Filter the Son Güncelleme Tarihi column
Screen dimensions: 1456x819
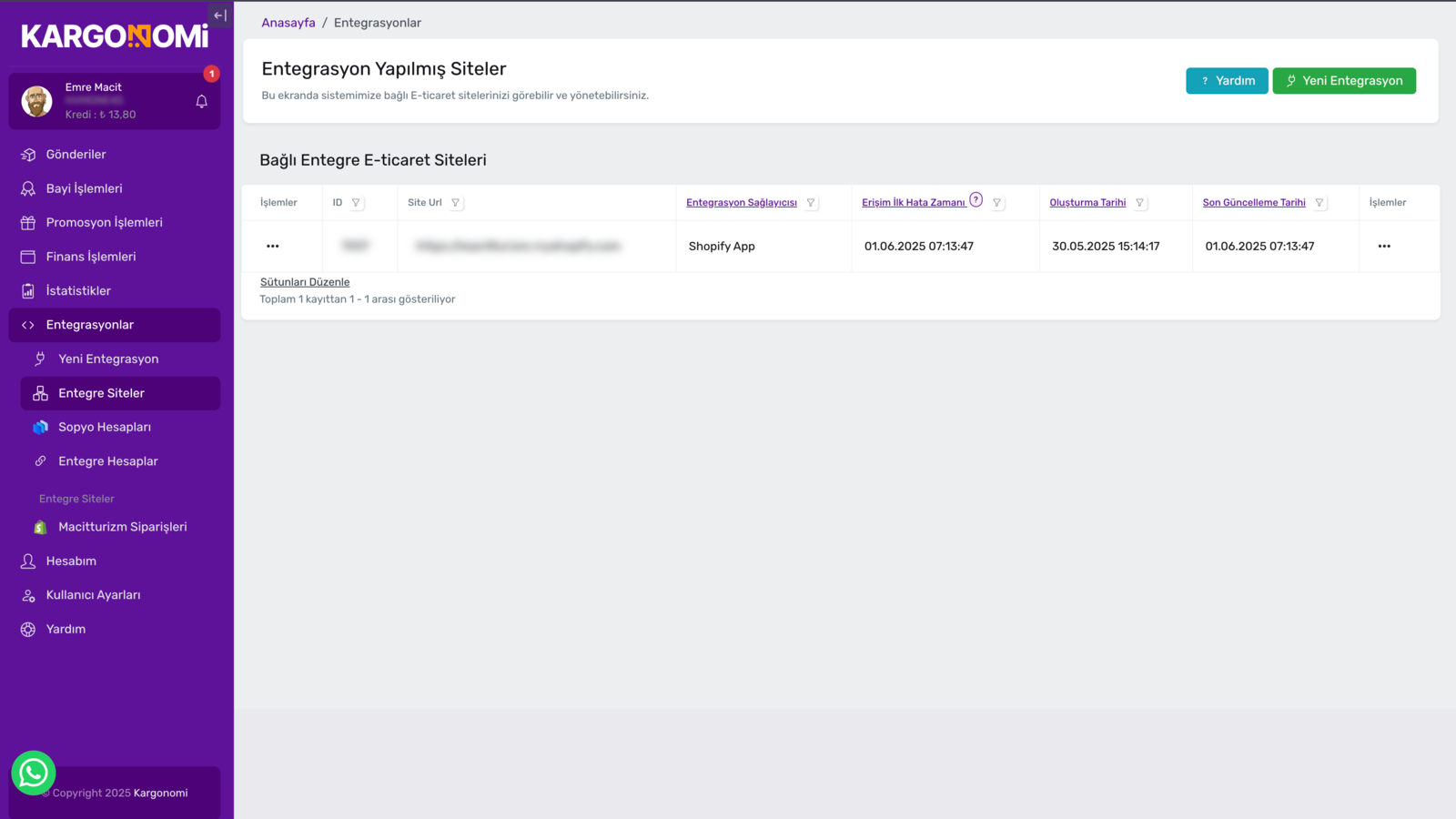coord(1319,203)
